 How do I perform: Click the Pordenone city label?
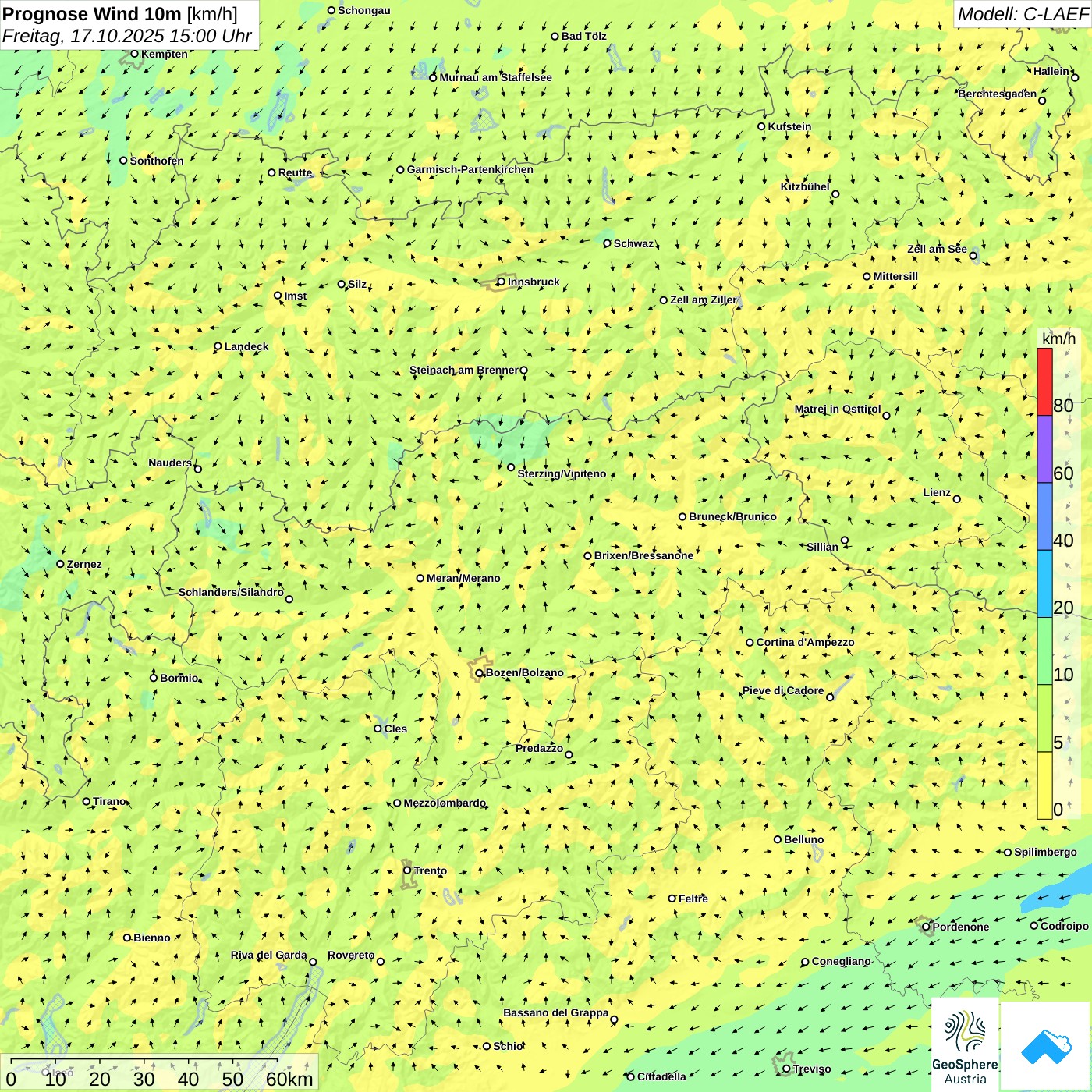pyautogui.click(x=961, y=927)
